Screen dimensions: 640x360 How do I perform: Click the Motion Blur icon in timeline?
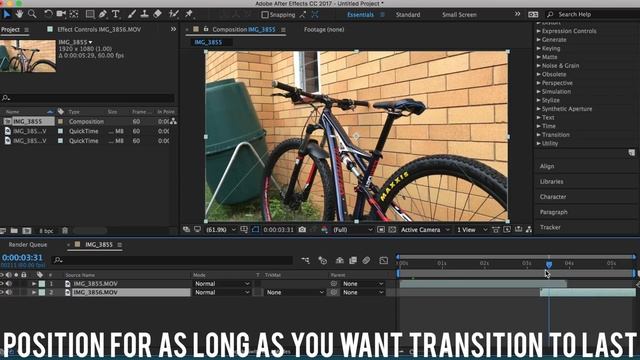[366, 260]
